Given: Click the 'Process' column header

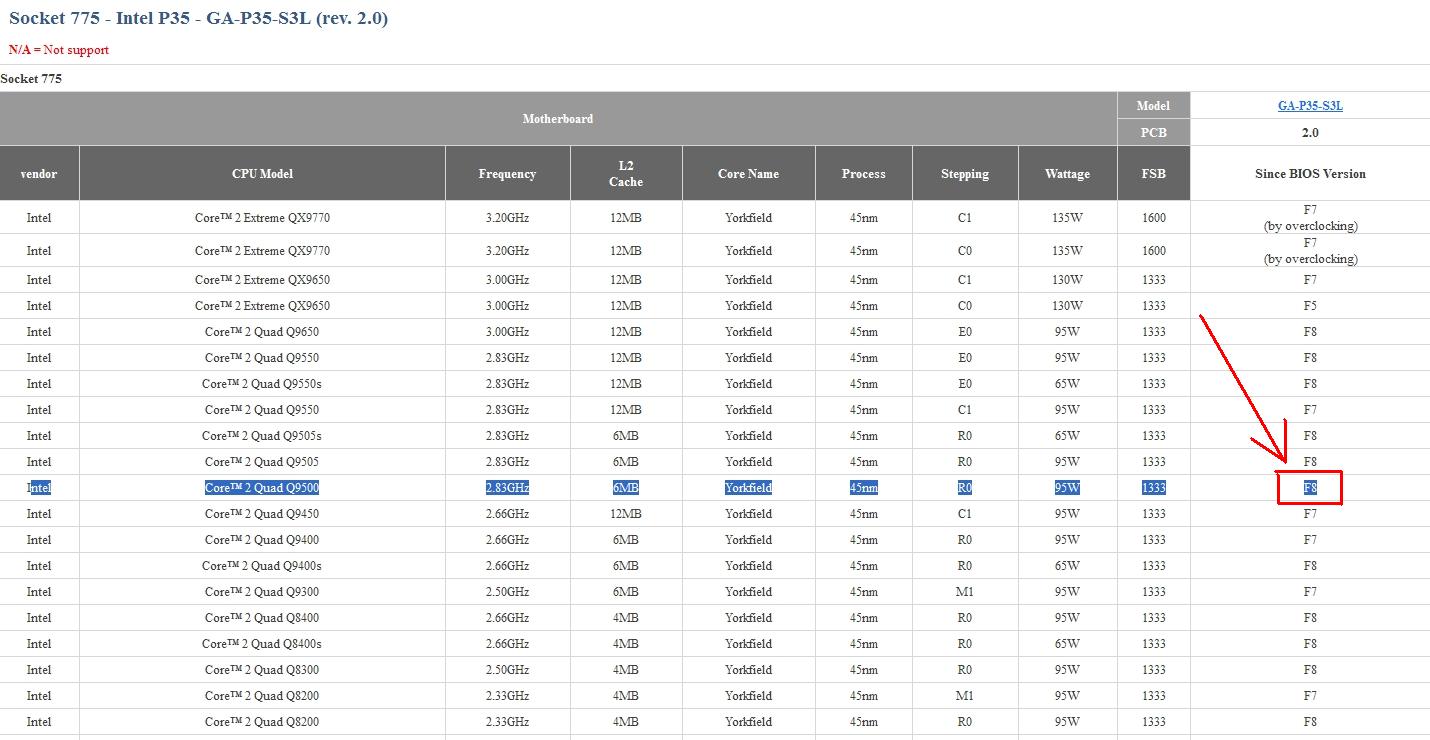Looking at the screenshot, I should click(864, 174).
